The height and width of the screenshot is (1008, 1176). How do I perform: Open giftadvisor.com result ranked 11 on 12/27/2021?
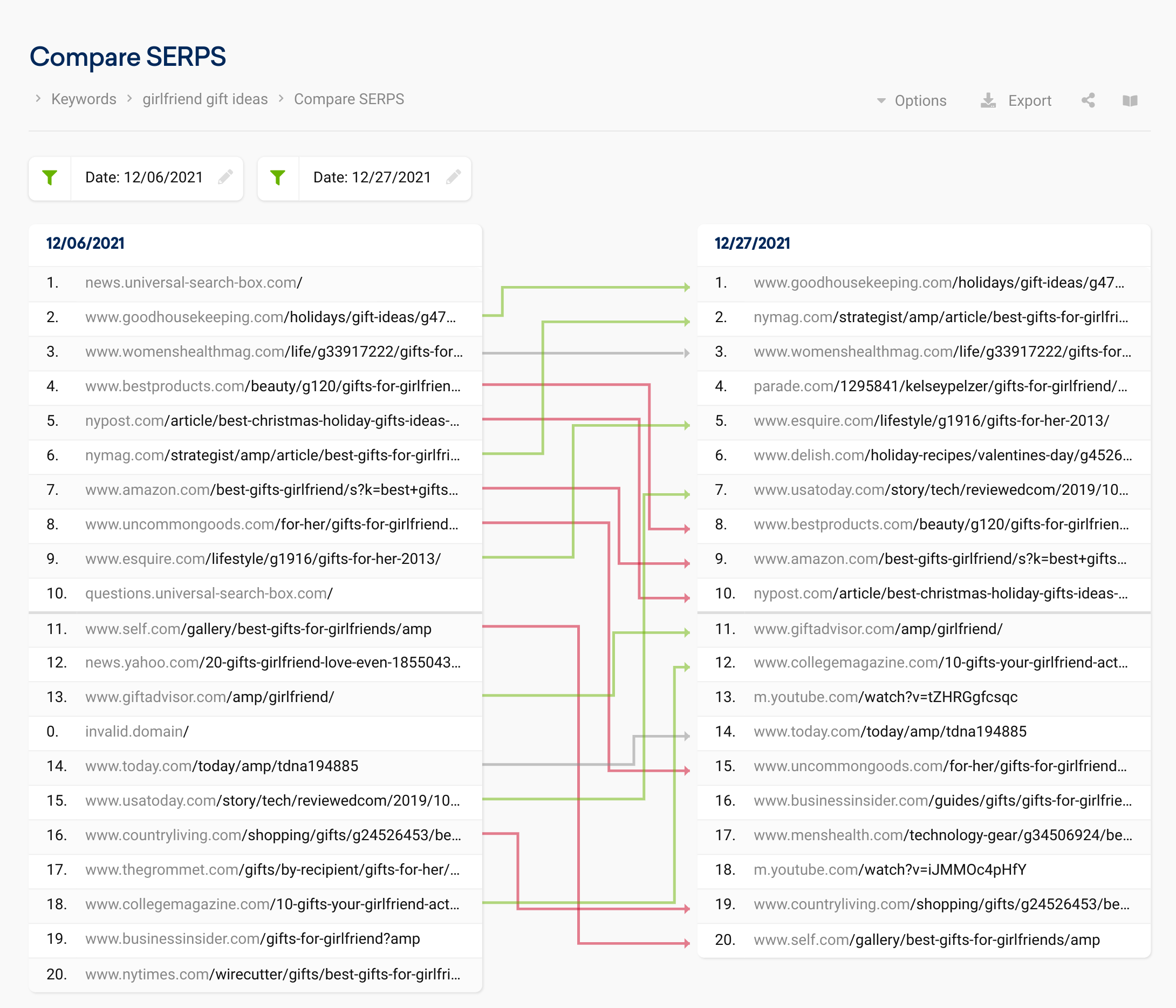click(878, 629)
